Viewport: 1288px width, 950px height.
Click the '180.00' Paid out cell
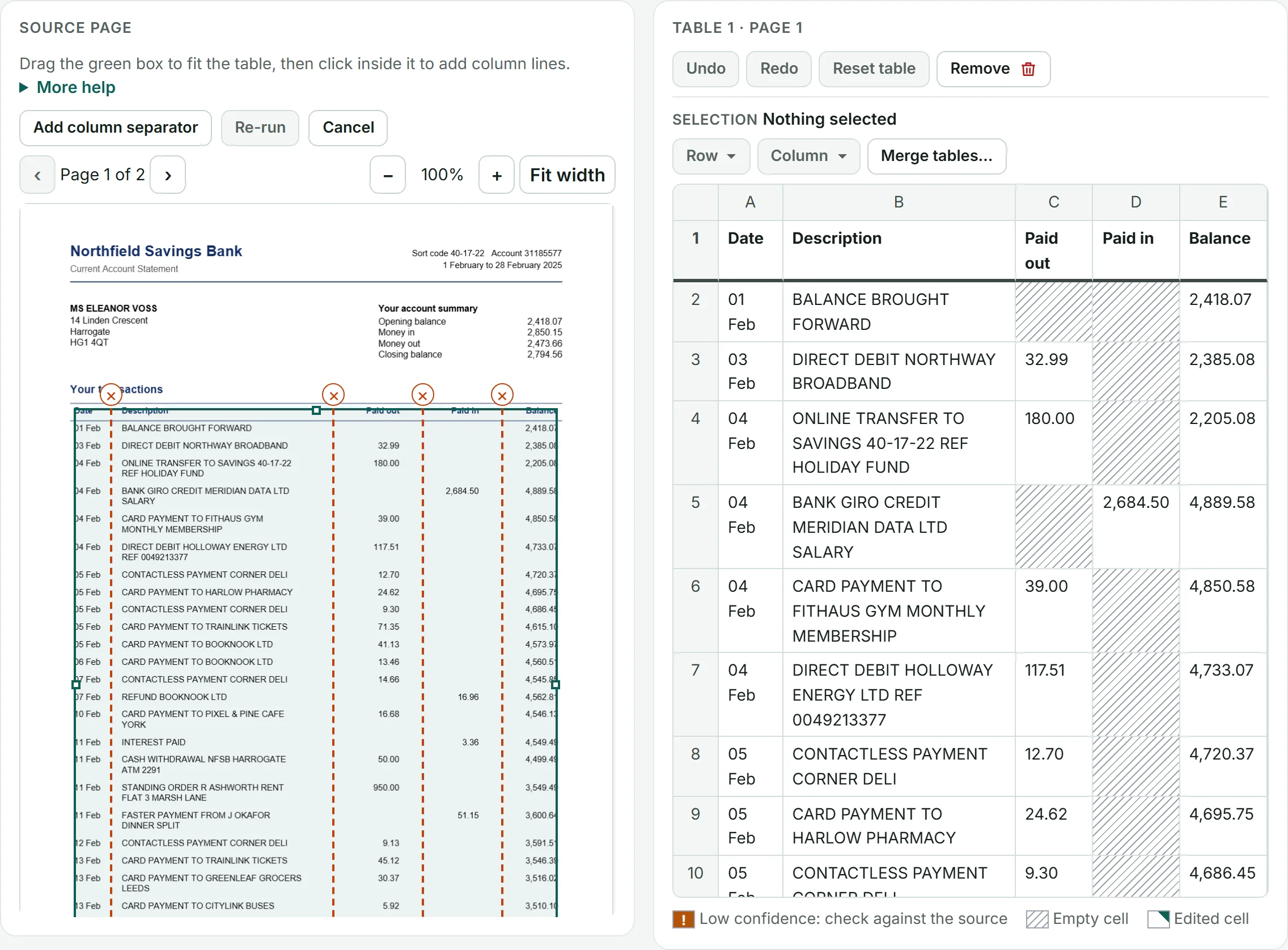[1053, 443]
